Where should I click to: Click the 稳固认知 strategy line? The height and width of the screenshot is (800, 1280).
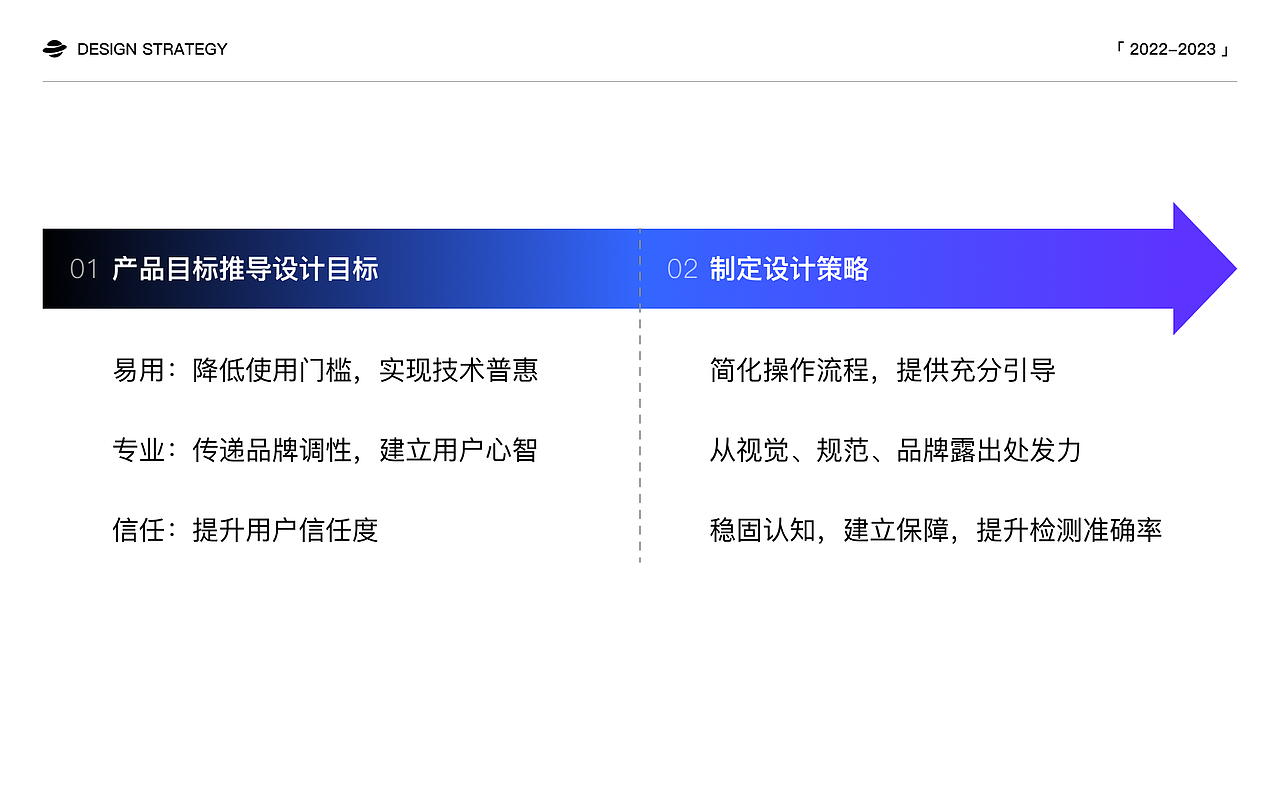(x=934, y=531)
